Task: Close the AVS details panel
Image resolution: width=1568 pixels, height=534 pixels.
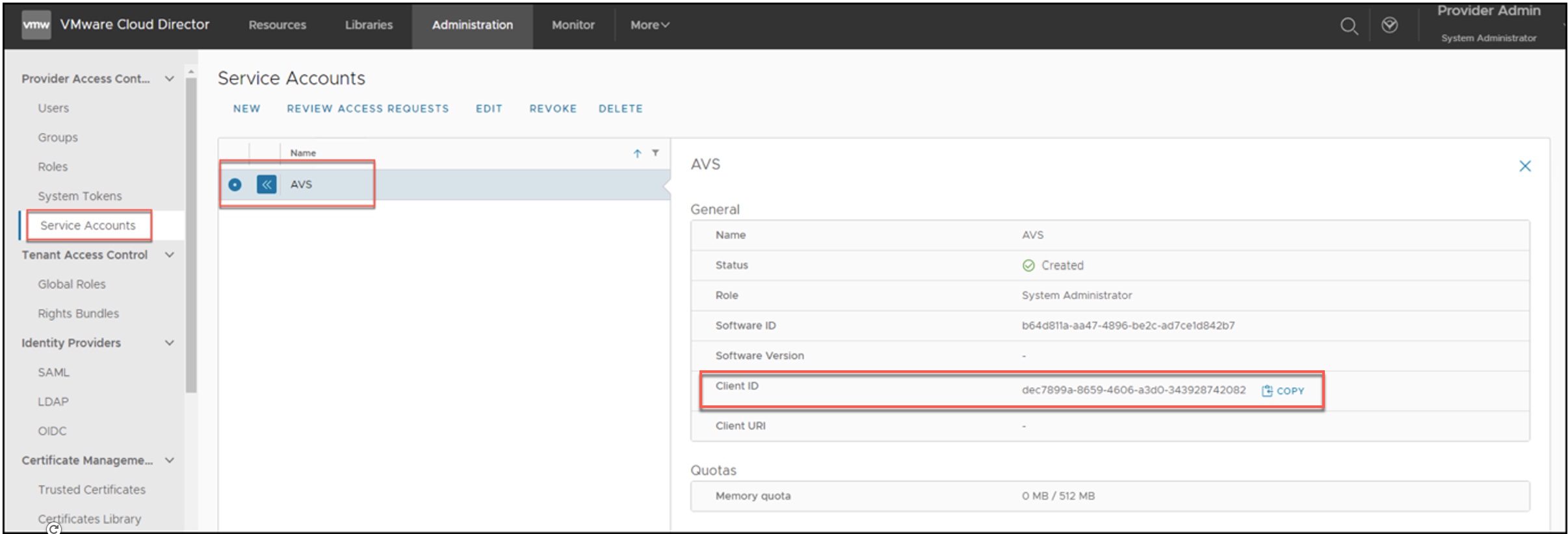Action: pos(1524,166)
